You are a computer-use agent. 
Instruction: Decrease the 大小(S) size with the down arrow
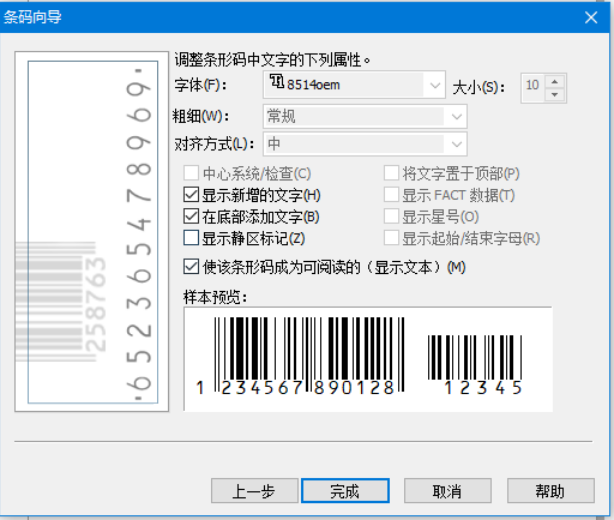pos(554,95)
